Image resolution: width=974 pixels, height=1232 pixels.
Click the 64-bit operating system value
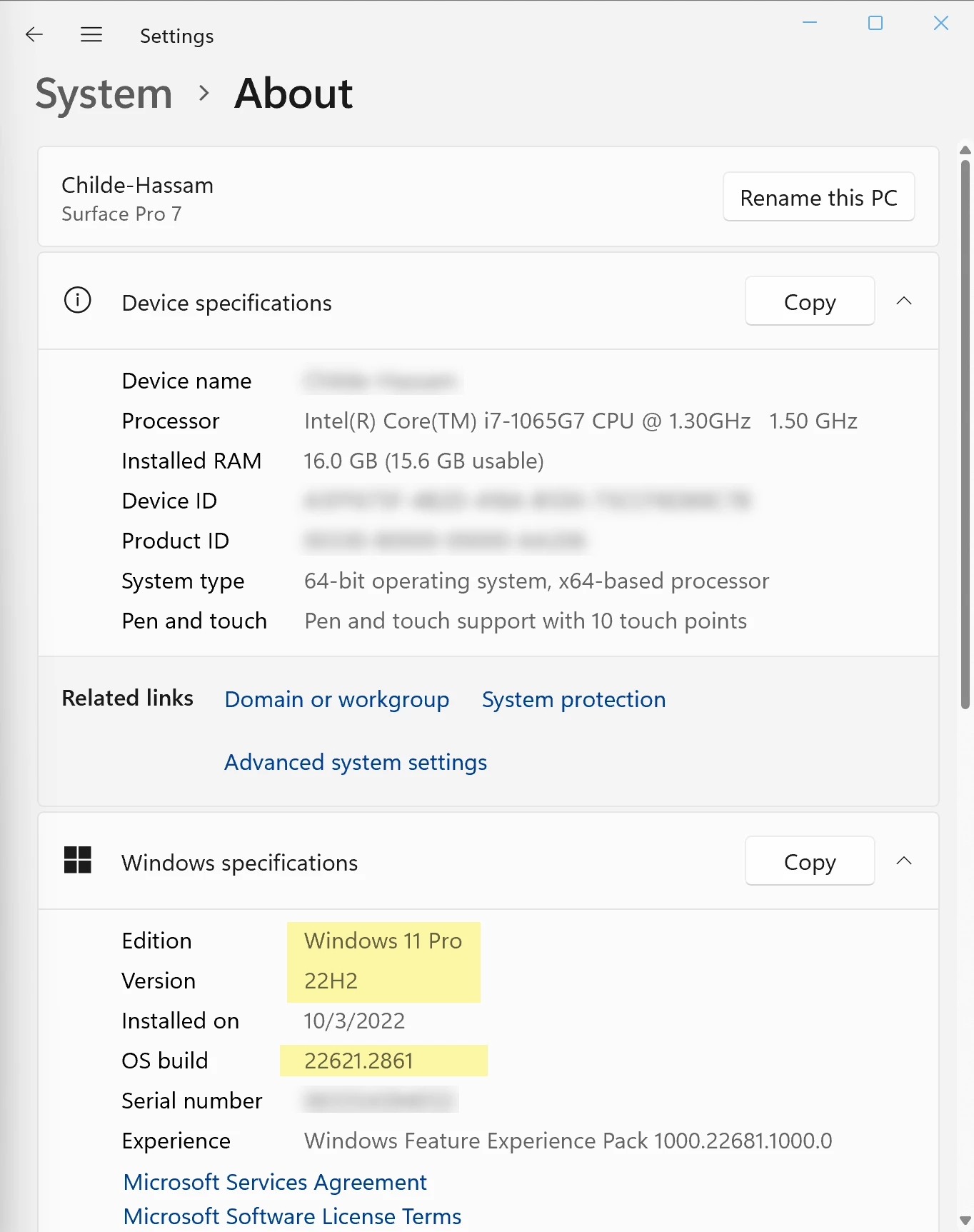click(537, 581)
